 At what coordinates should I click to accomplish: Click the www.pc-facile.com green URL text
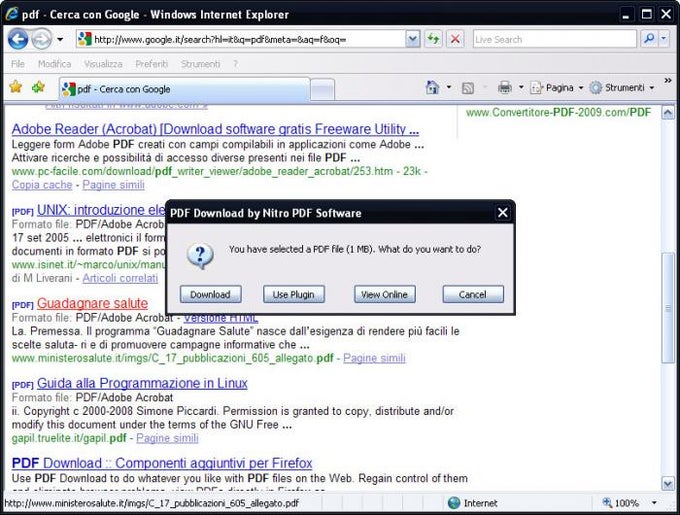(202, 171)
